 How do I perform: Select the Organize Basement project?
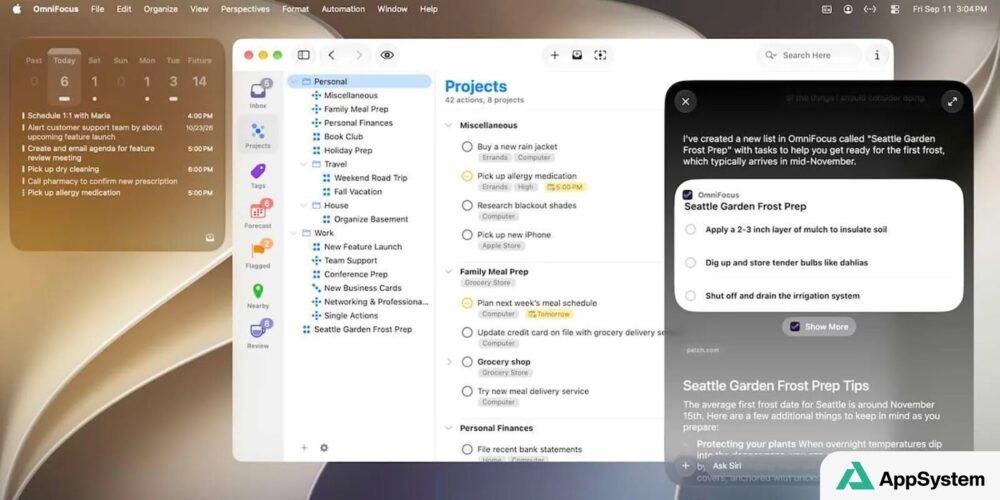point(371,219)
